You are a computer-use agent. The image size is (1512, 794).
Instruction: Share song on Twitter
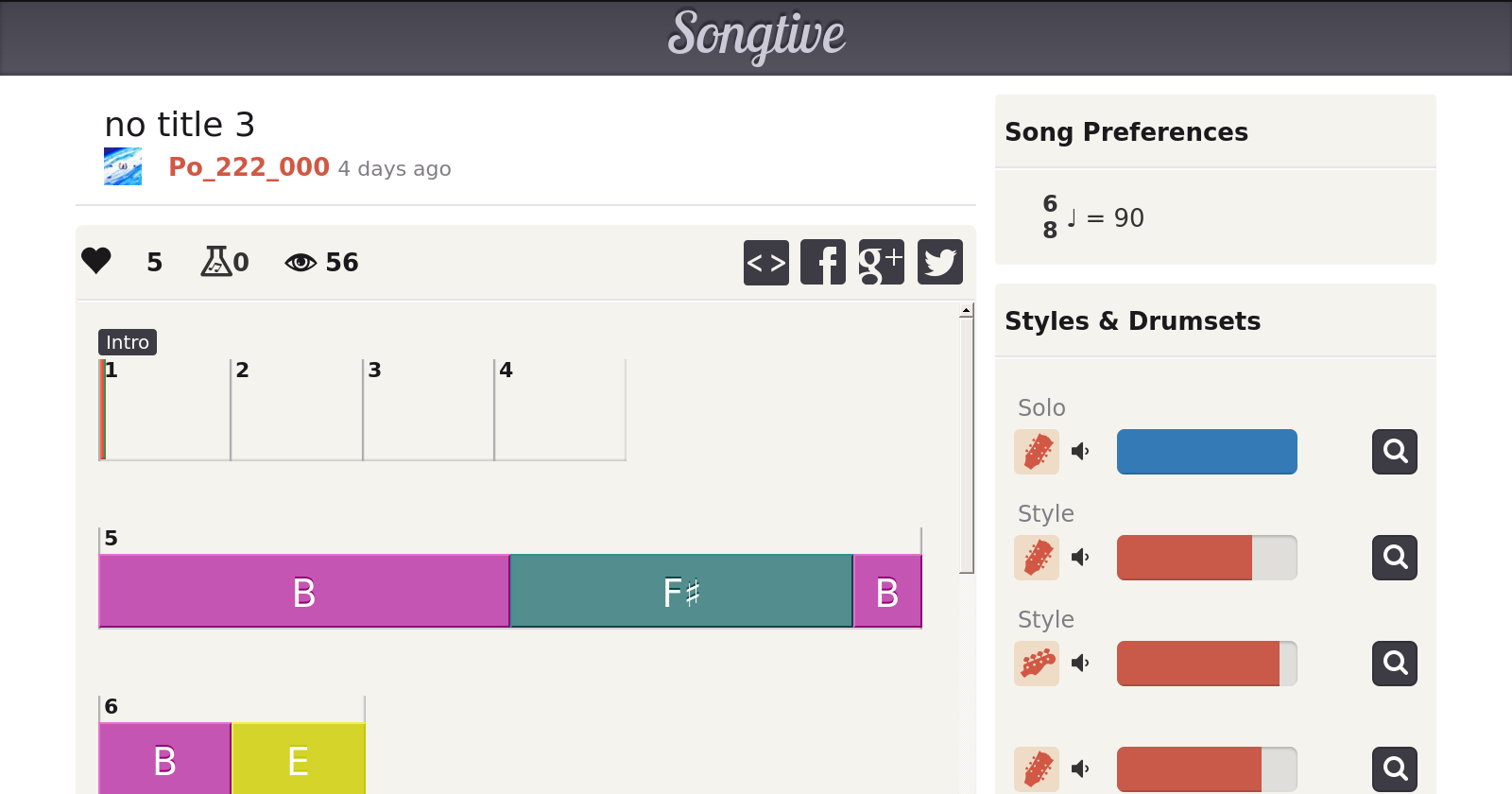[939, 262]
